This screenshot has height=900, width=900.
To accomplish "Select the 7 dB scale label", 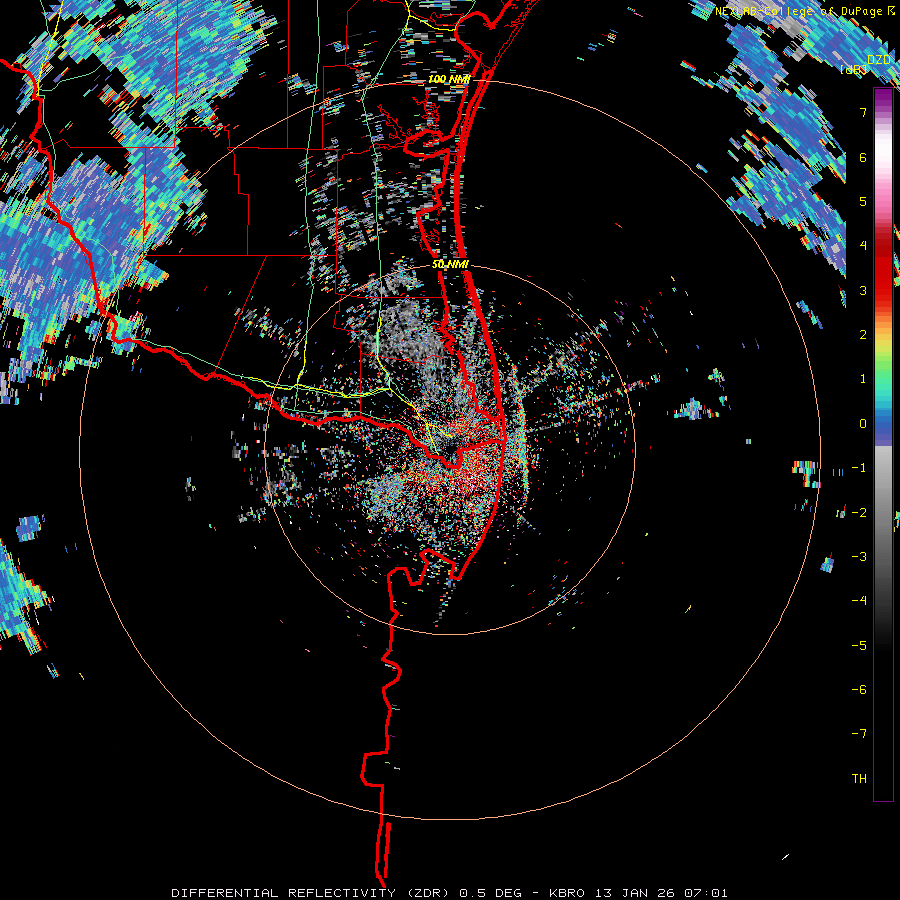I will 863,112.
